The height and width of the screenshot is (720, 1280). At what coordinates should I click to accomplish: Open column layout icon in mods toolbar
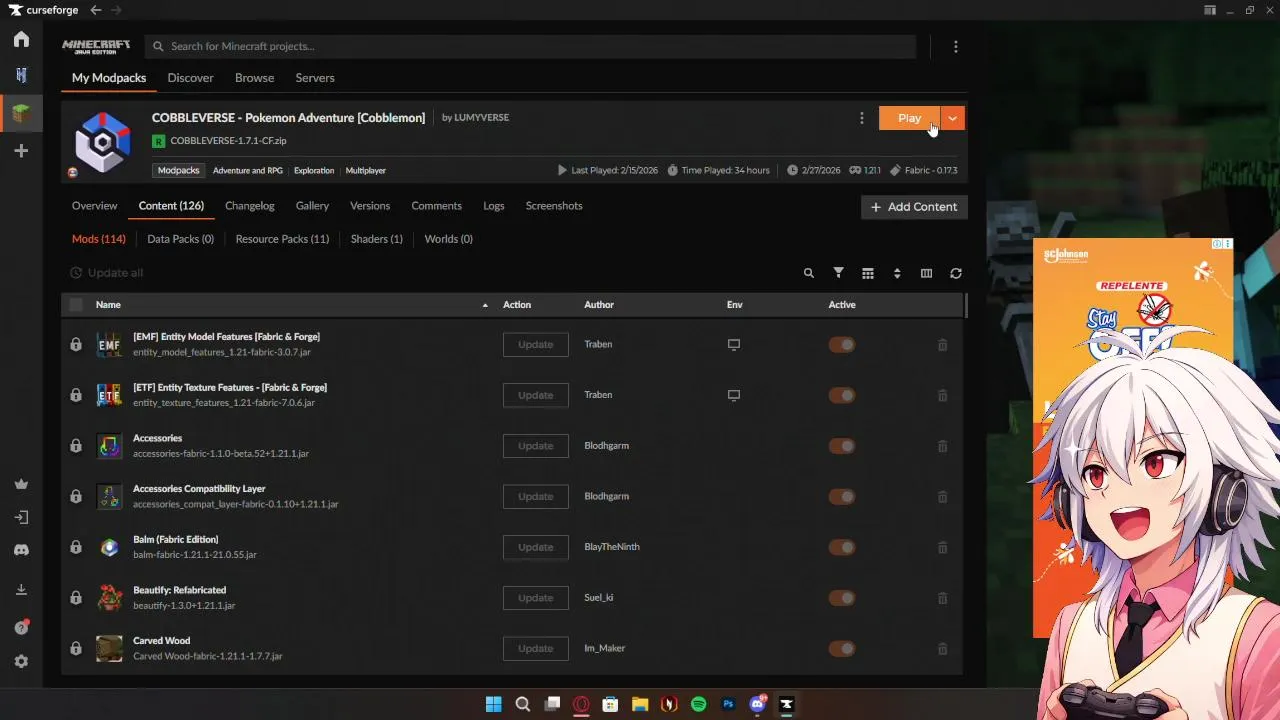926,273
